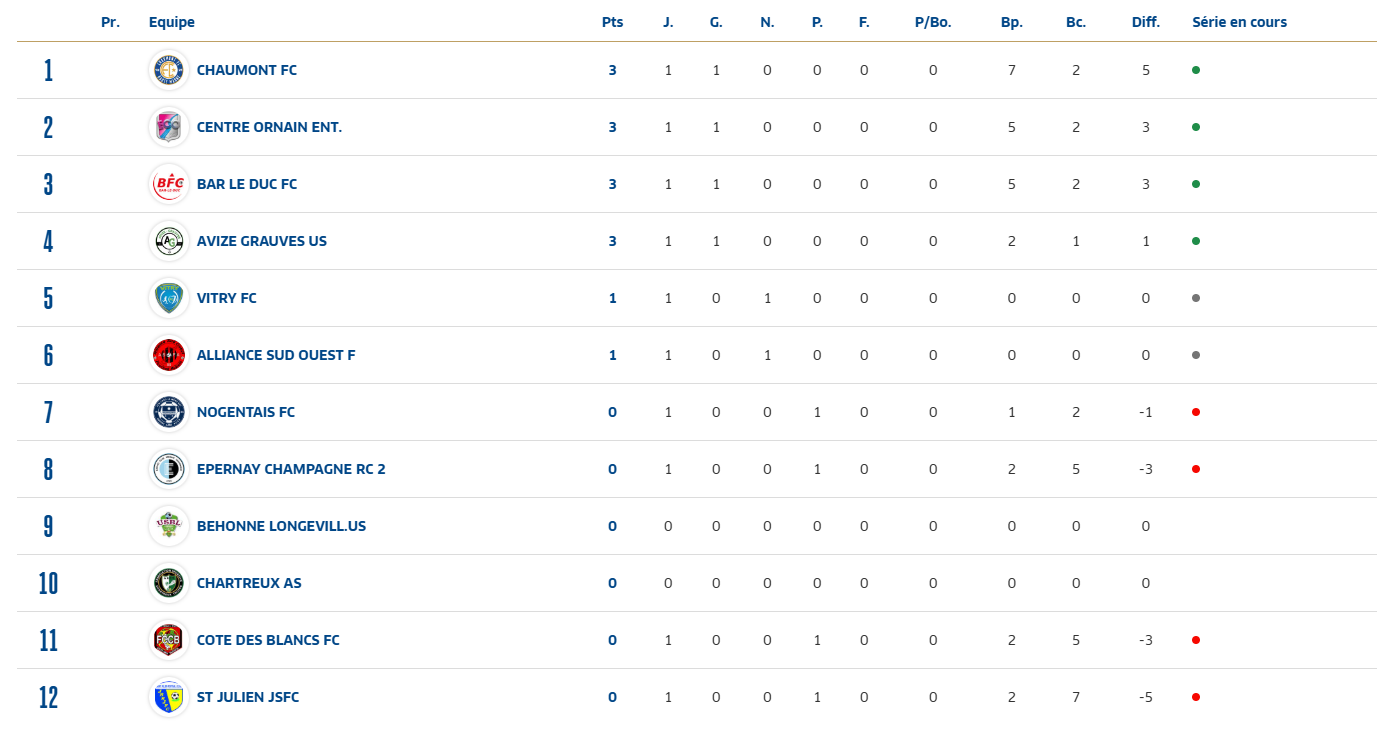Click the Diff. column header
1394x749 pixels.
click(1146, 22)
